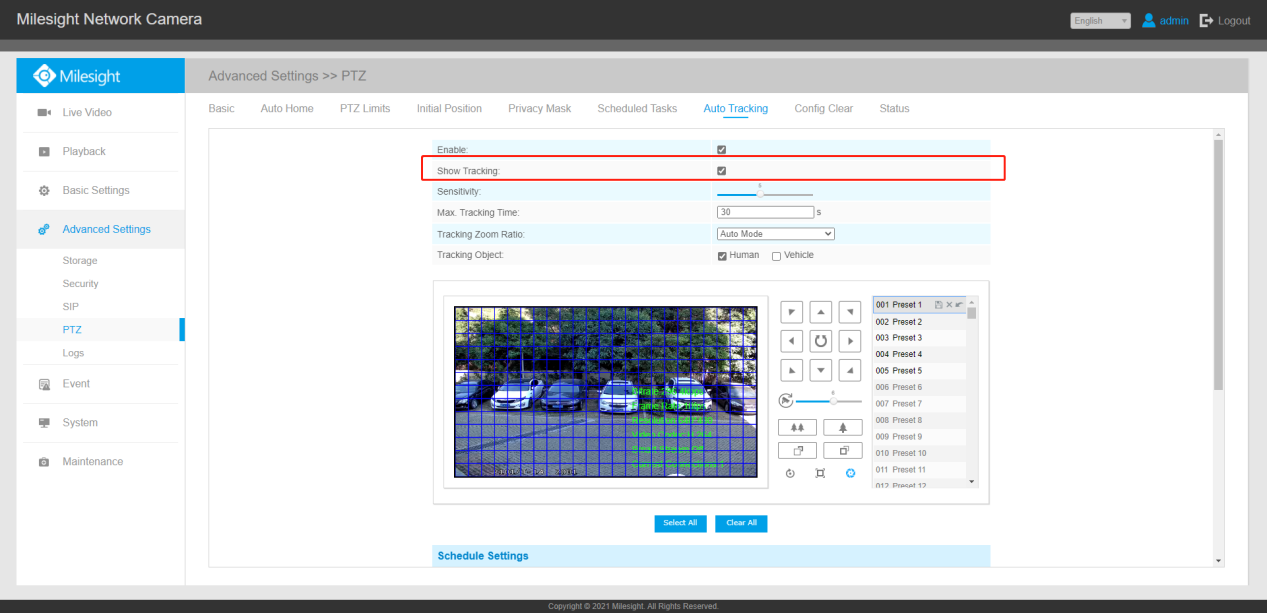This screenshot has height=613, width=1267.
Task: Select 002 Preset 2 in list
Action: [919, 322]
